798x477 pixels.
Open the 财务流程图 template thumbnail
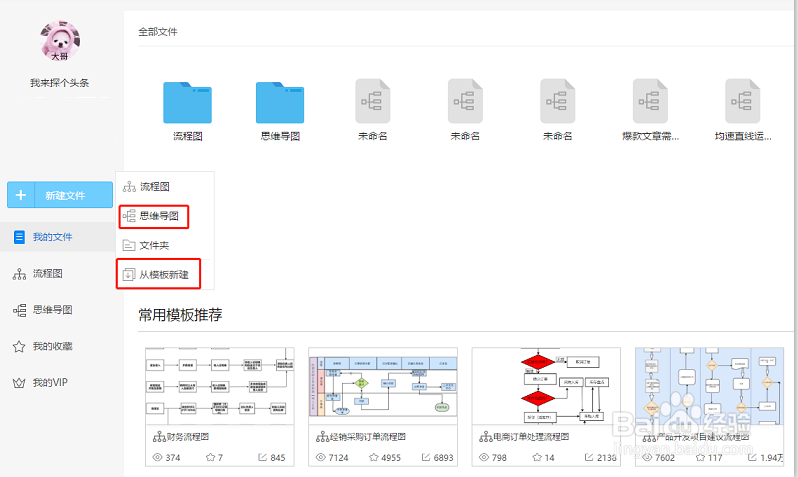[x=220, y=386]
